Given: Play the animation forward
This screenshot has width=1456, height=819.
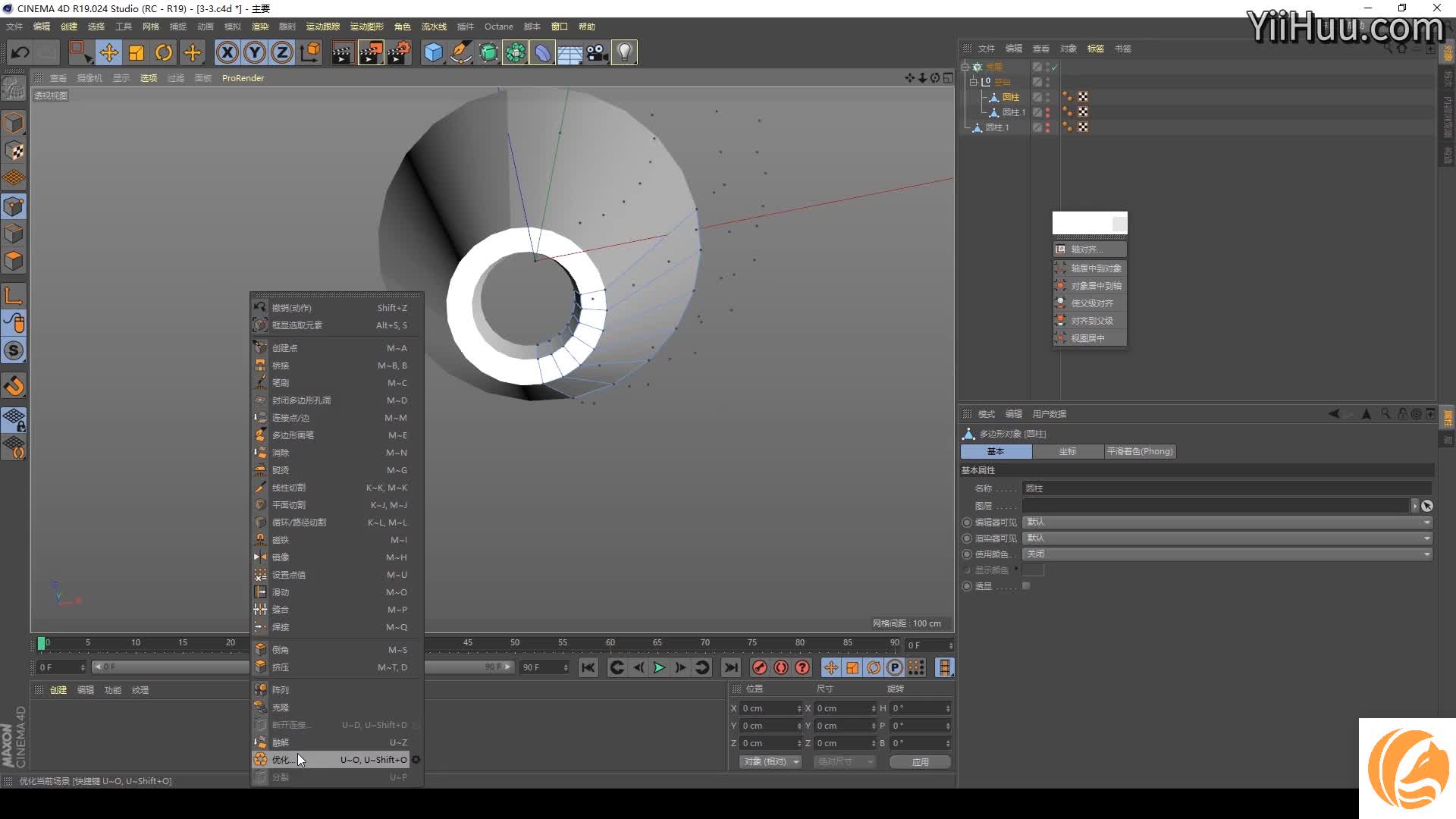Looking at the screenshot, I should click(x=659, y=667).
